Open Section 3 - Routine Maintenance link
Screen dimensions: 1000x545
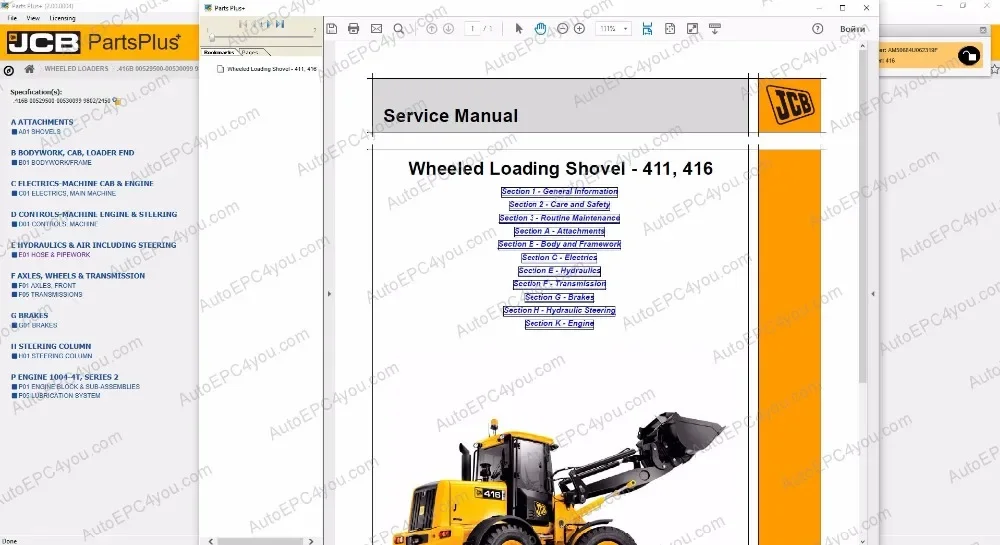point(559,218)
